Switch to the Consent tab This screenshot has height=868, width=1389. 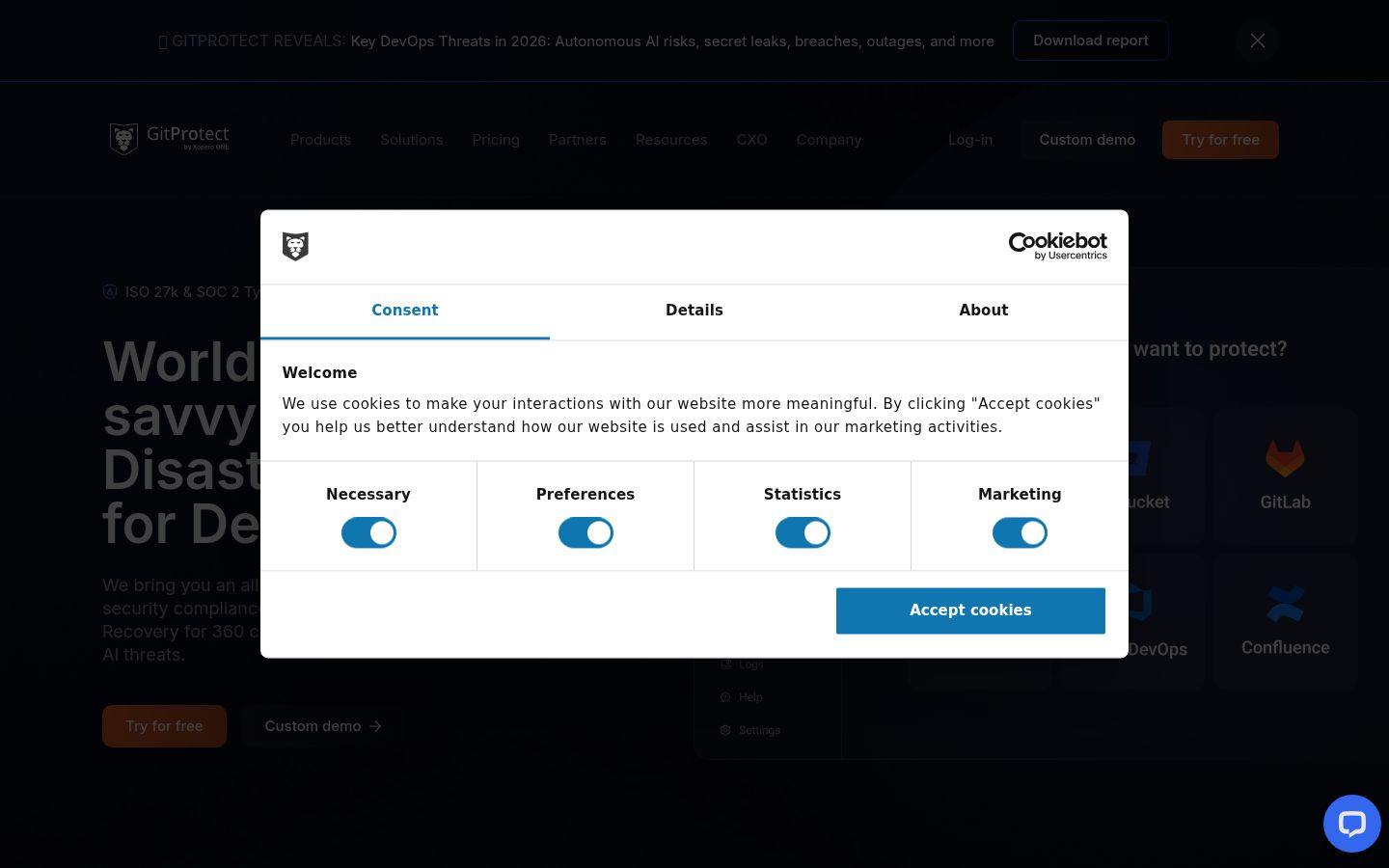pos(405,311)
